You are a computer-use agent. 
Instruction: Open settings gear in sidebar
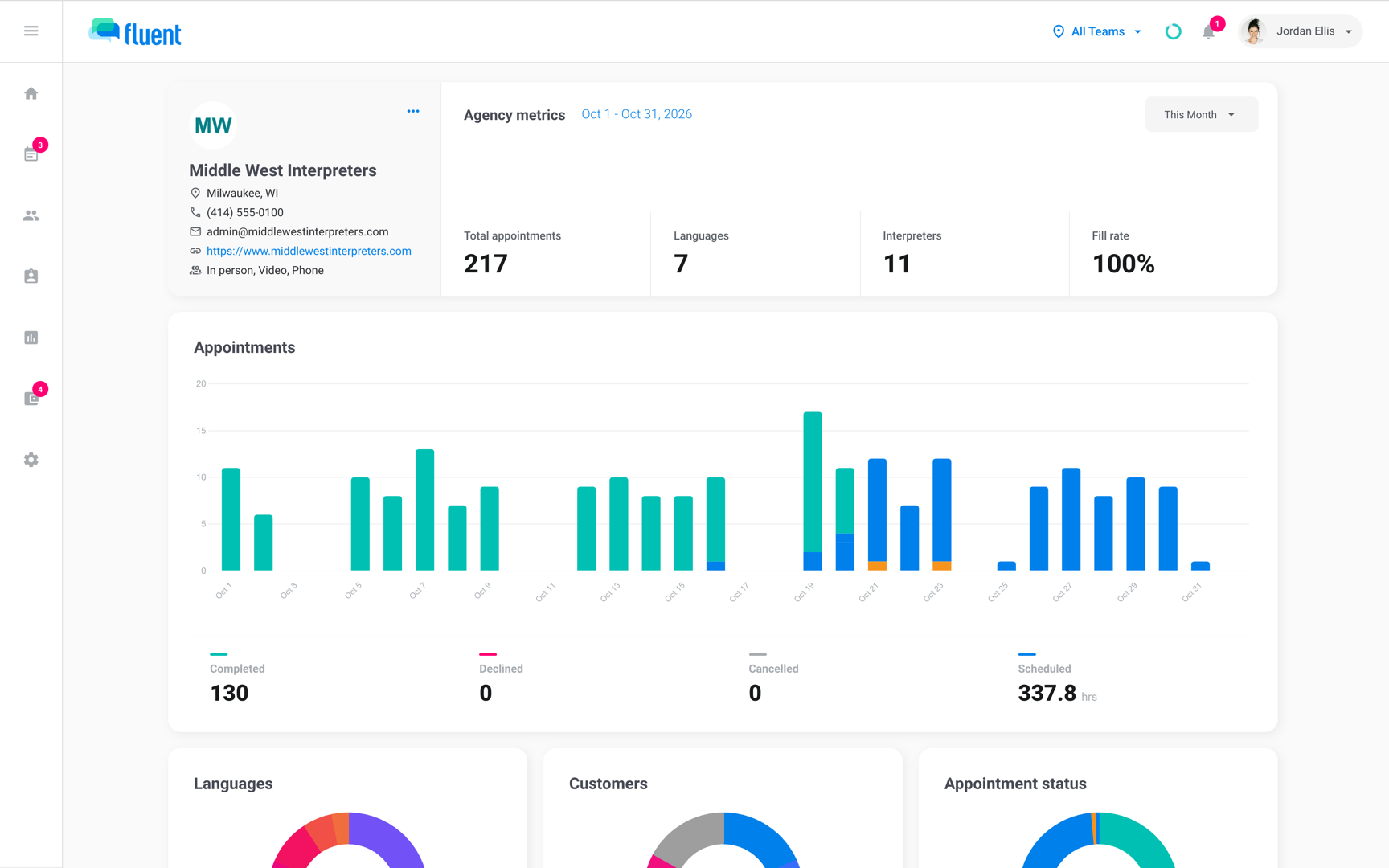[x=31, y=460]
